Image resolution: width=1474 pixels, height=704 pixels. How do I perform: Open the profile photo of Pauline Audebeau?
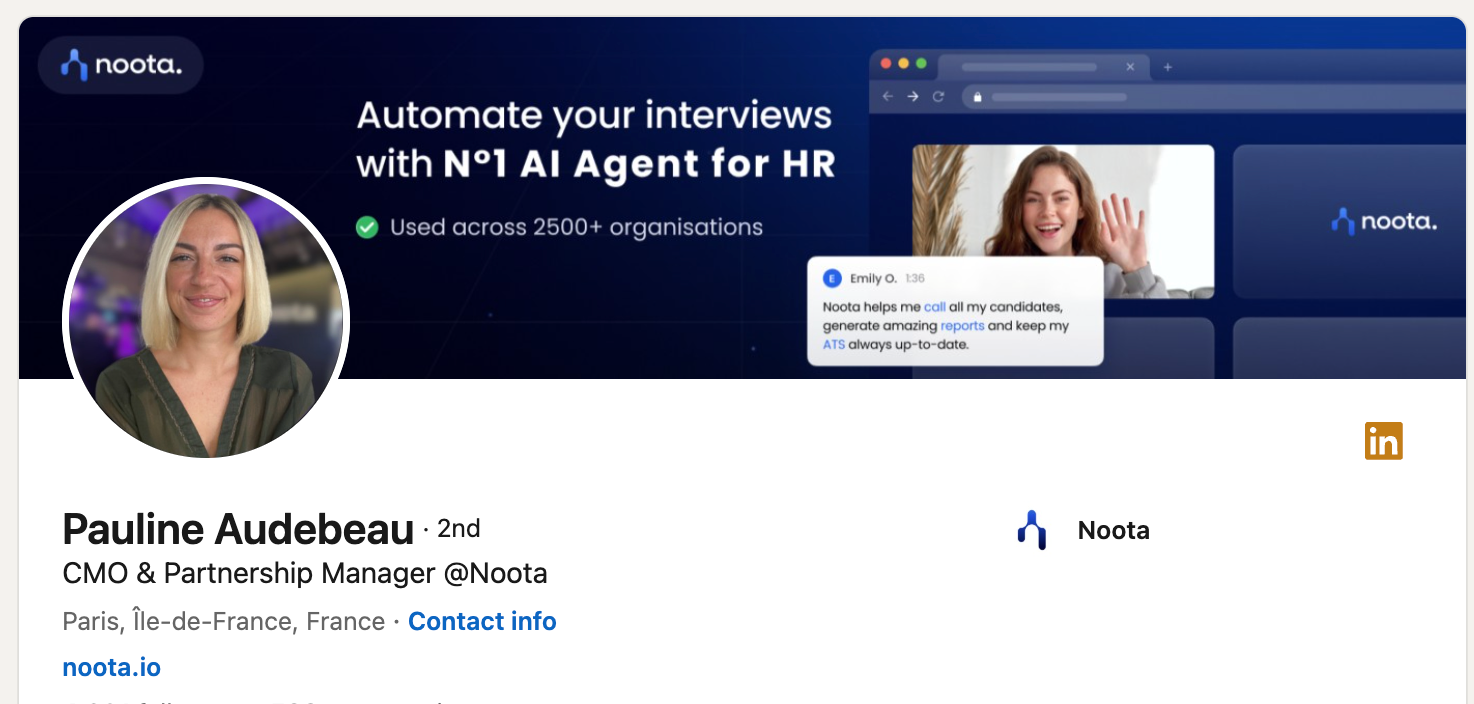206,319
